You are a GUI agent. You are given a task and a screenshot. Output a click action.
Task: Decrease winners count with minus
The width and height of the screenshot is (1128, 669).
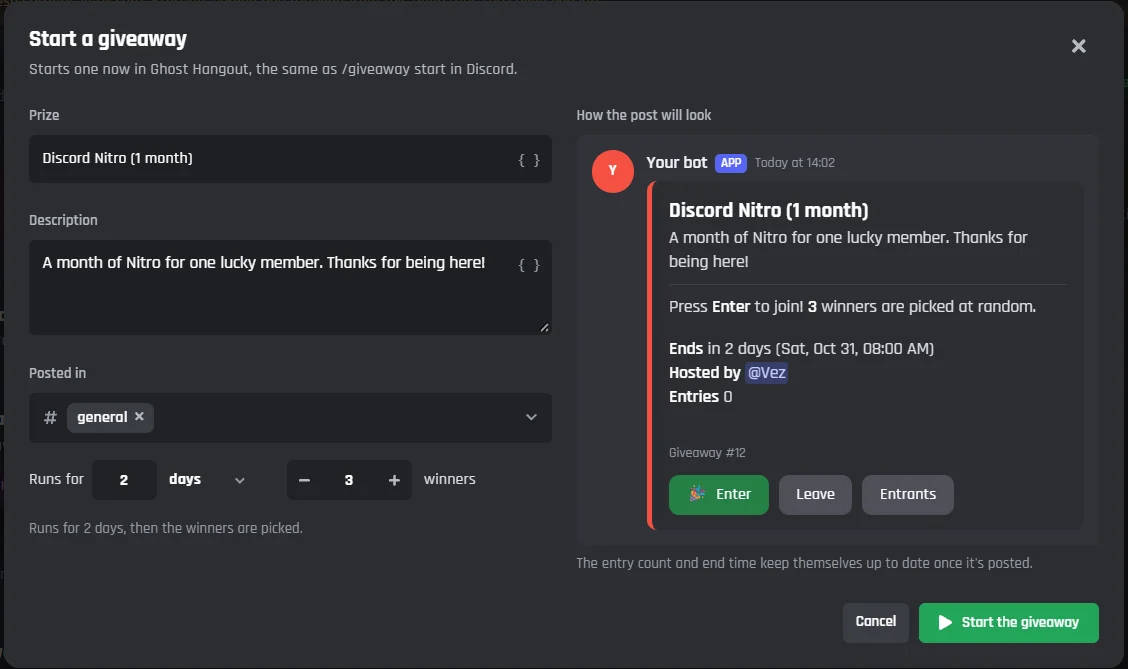pyautogui.click(x=304, y=480)
